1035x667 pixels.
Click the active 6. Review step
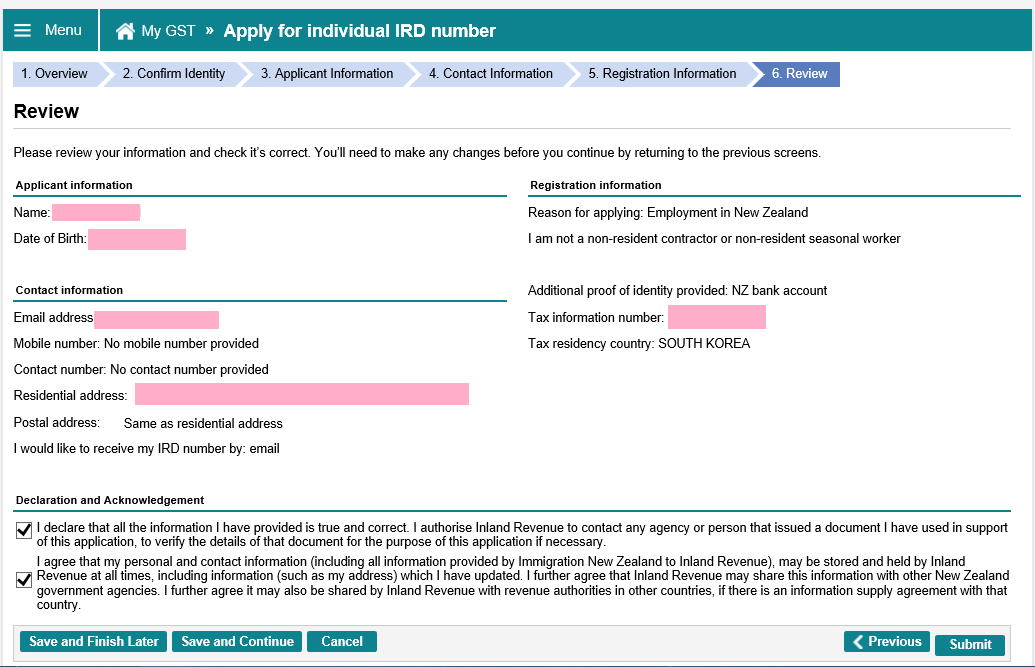point(799,74)
